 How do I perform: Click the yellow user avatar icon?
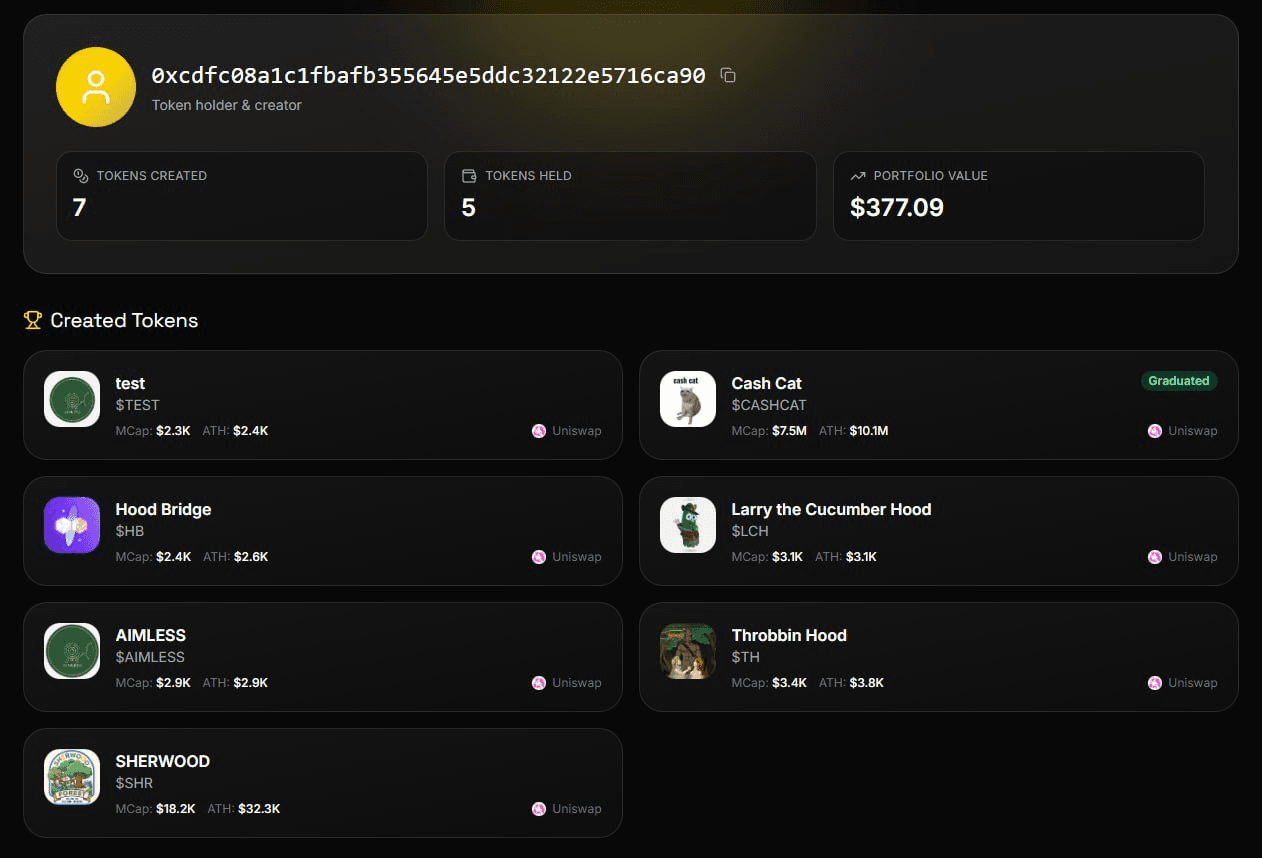[x=96, y=87]
